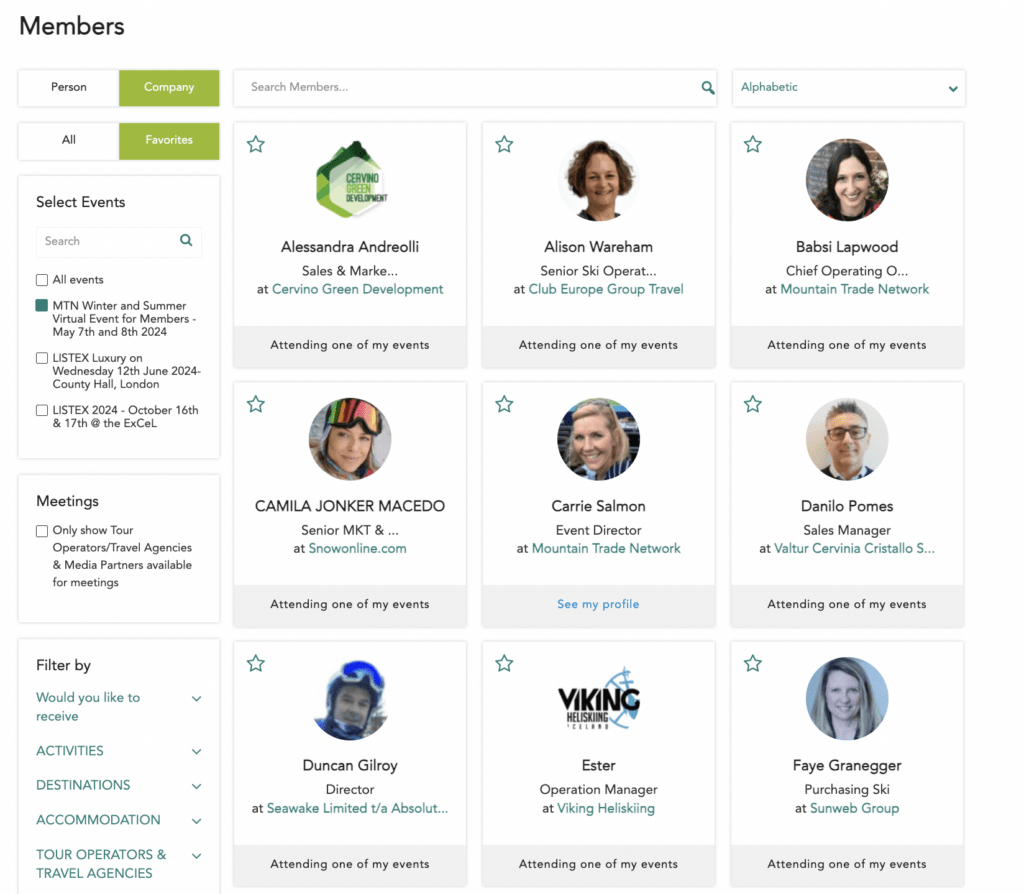This screenshot has width=1024, height=894.
Task: Star Ester's member card
Action: point(504,663)
